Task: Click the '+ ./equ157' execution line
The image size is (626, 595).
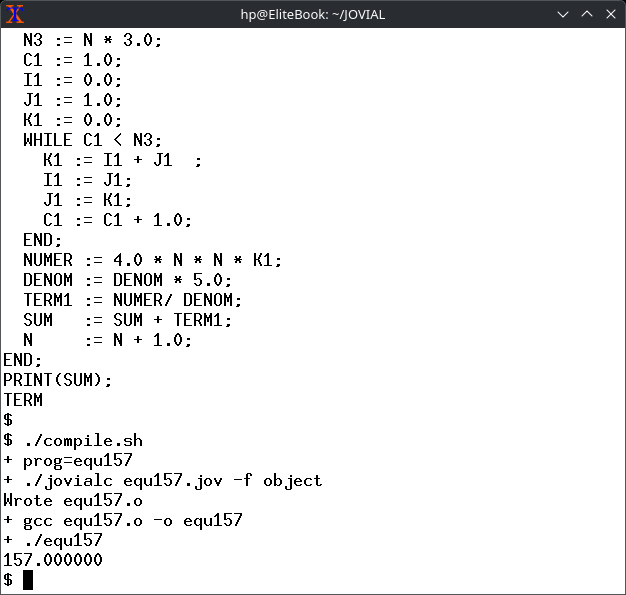Action: click(53, 540)
